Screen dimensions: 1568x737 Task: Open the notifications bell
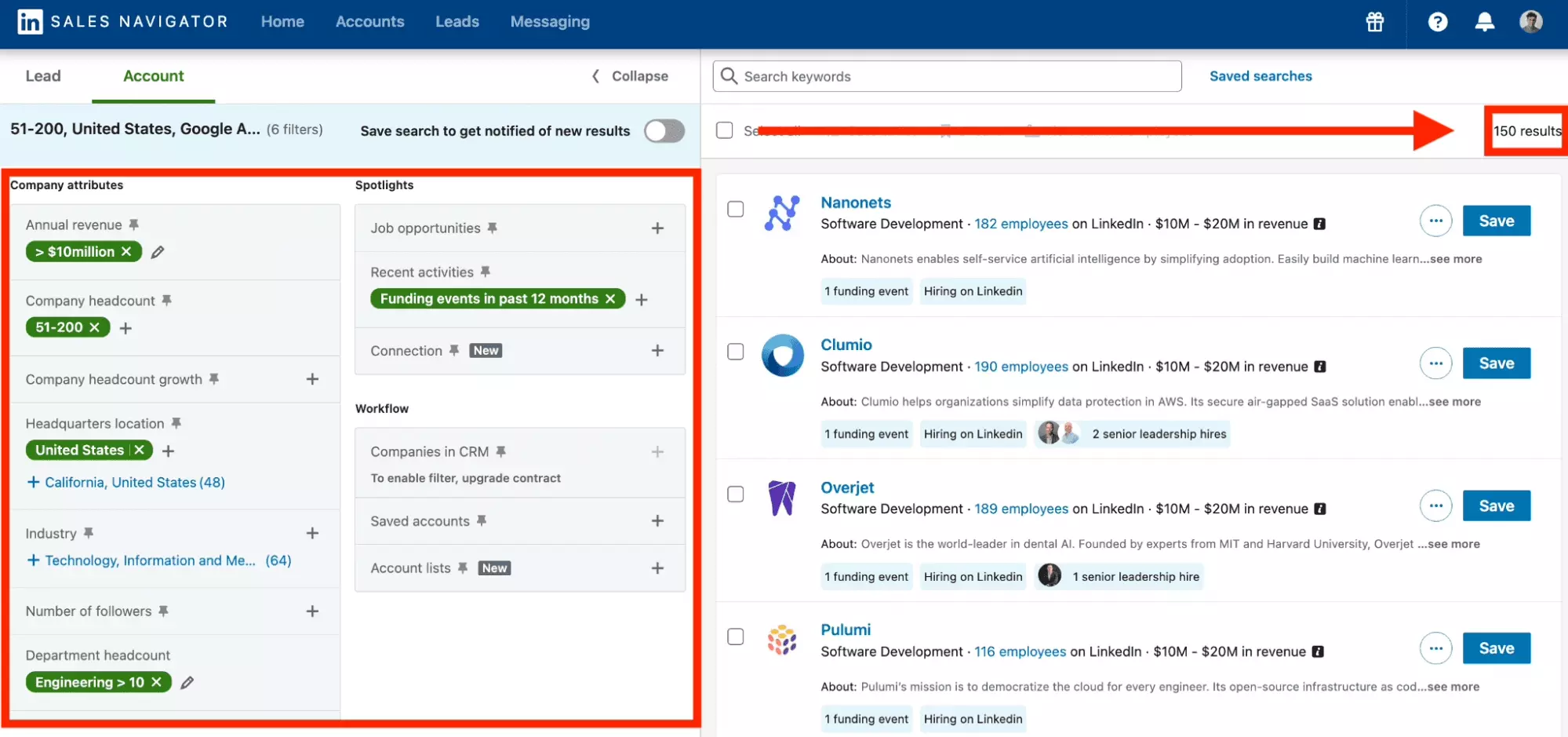pos(1484,22)
